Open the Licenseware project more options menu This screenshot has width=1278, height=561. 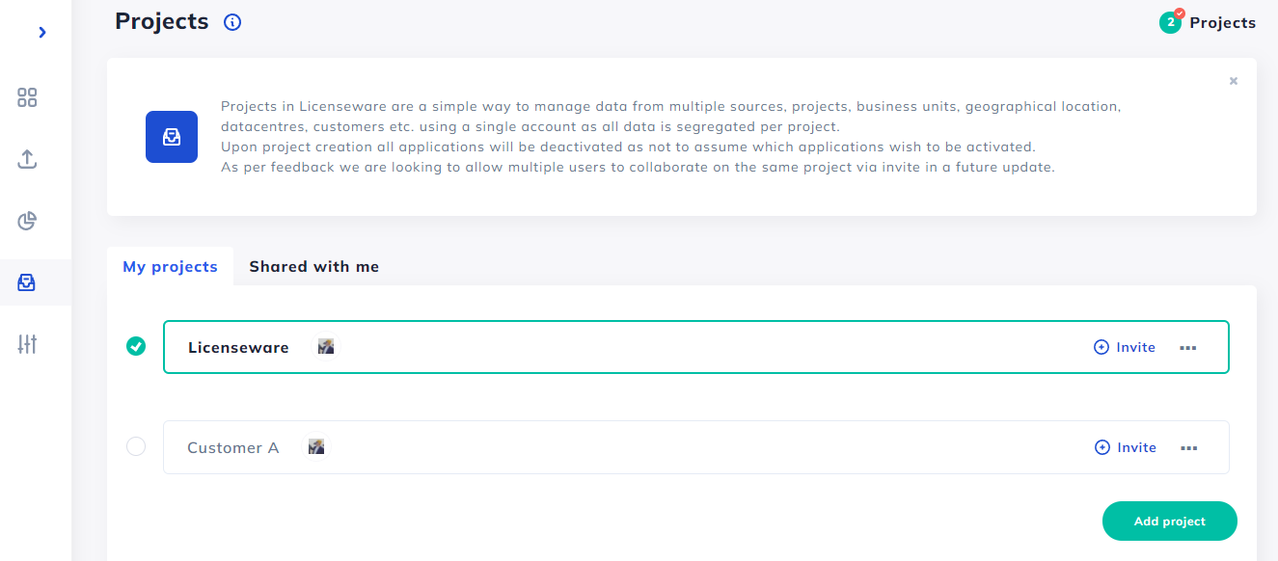click(1188, 347)
